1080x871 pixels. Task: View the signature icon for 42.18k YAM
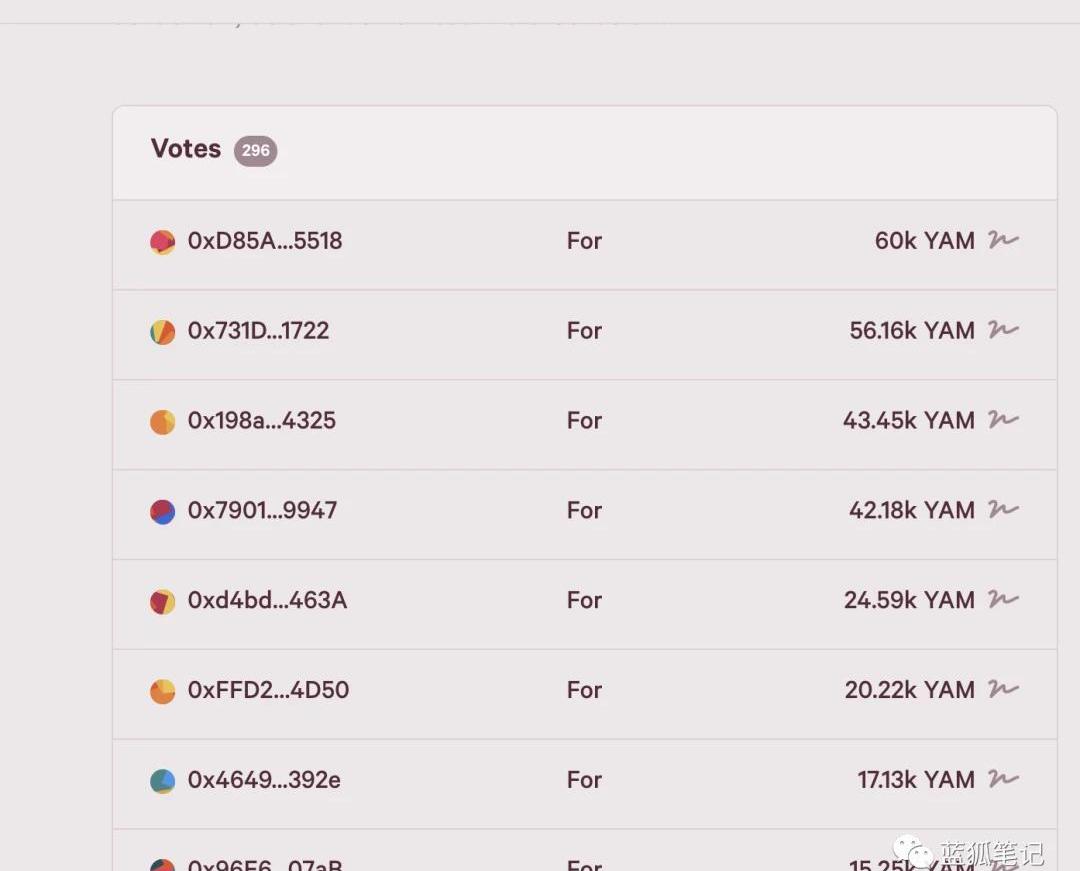pos(1003,509)
